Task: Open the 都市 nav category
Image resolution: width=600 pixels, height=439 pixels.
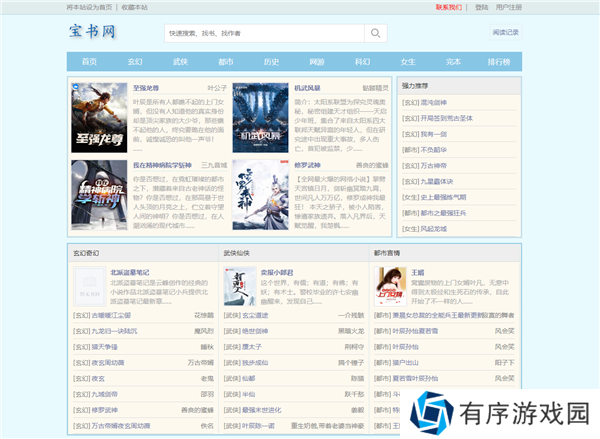Action: tap(226, 62)
